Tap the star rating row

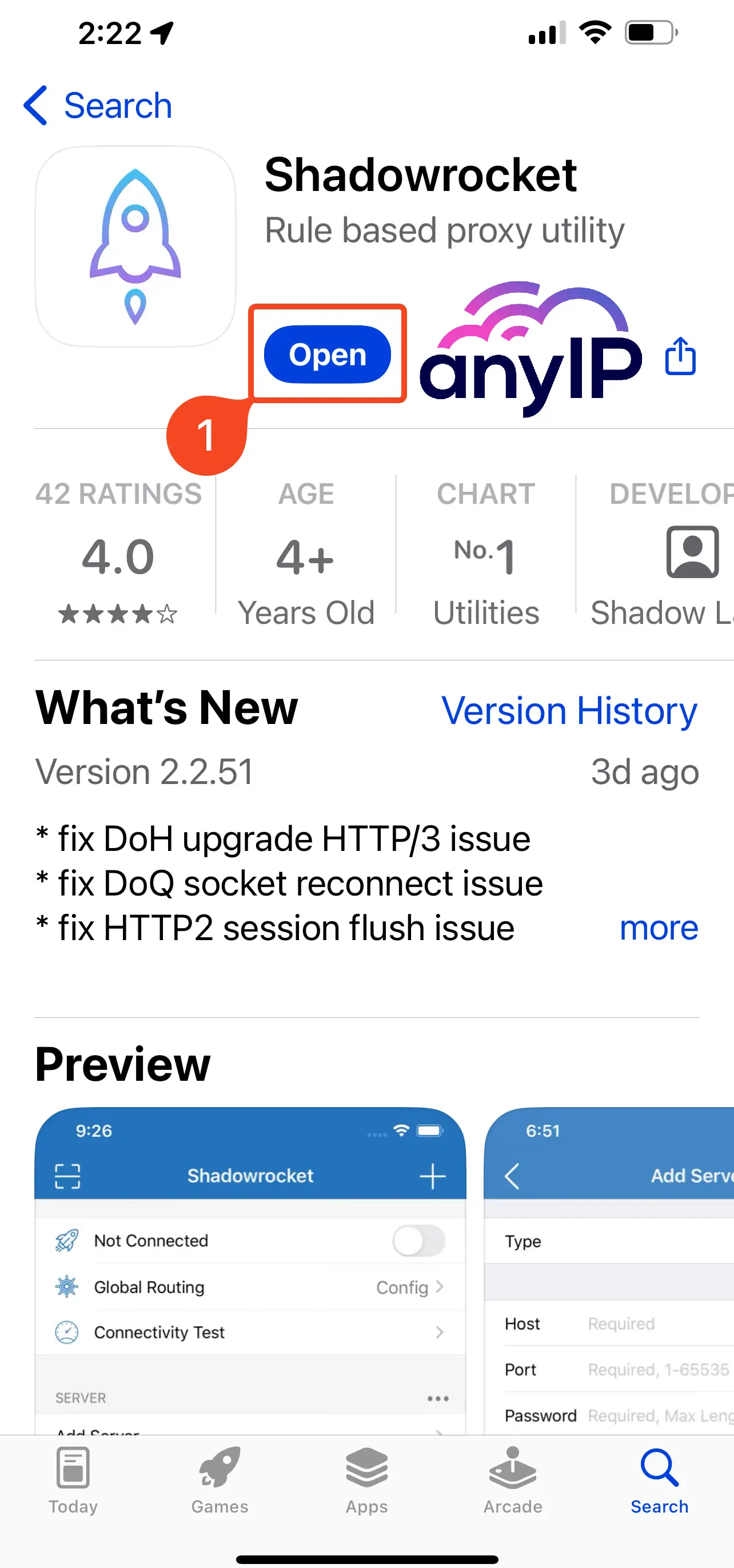(x=118, y=614)
